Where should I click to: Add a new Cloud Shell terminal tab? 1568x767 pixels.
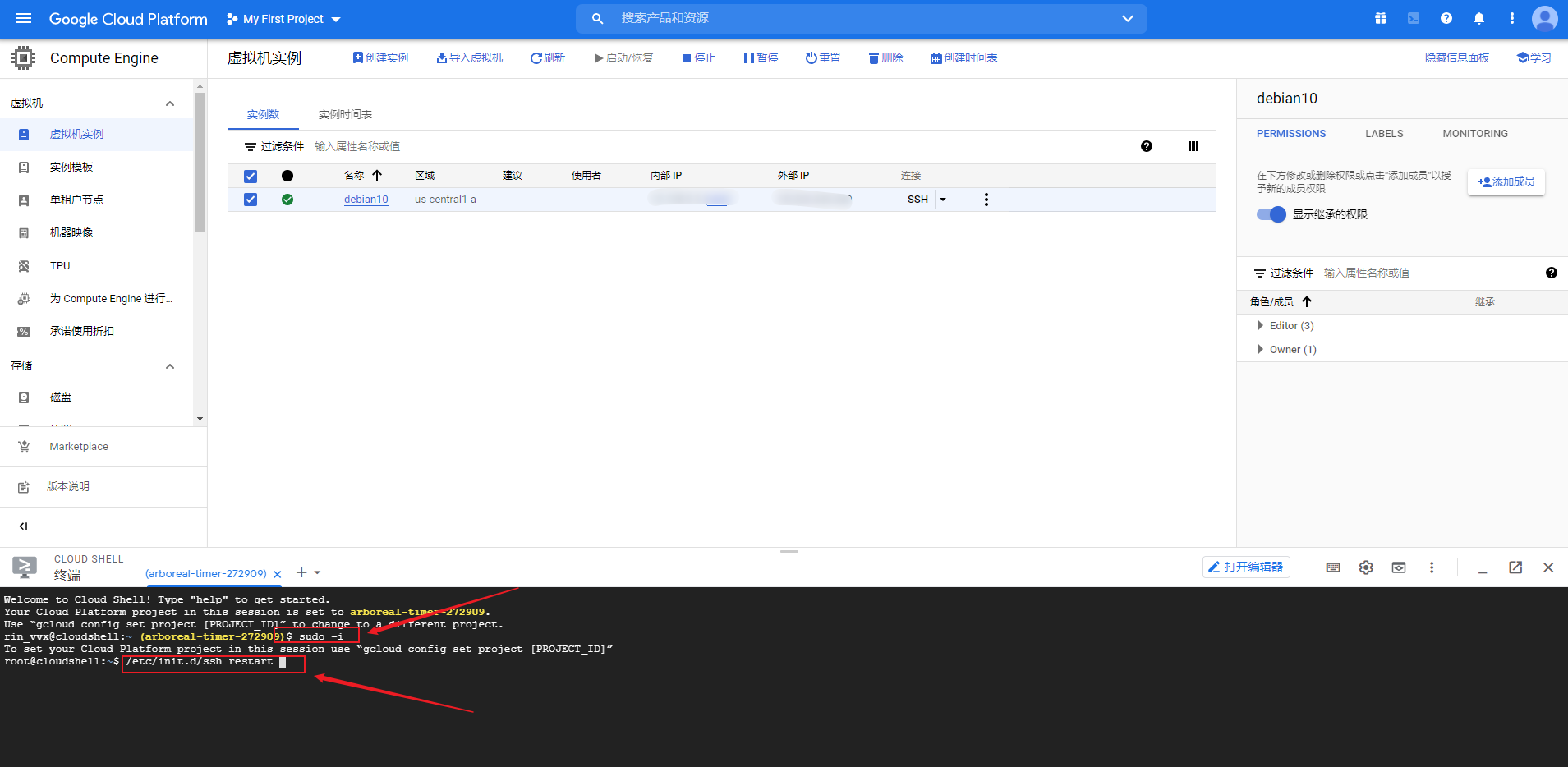[301, 572]
